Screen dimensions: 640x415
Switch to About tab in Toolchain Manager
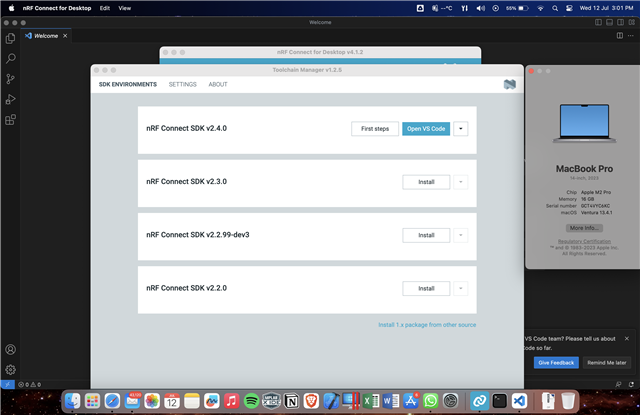218,84
